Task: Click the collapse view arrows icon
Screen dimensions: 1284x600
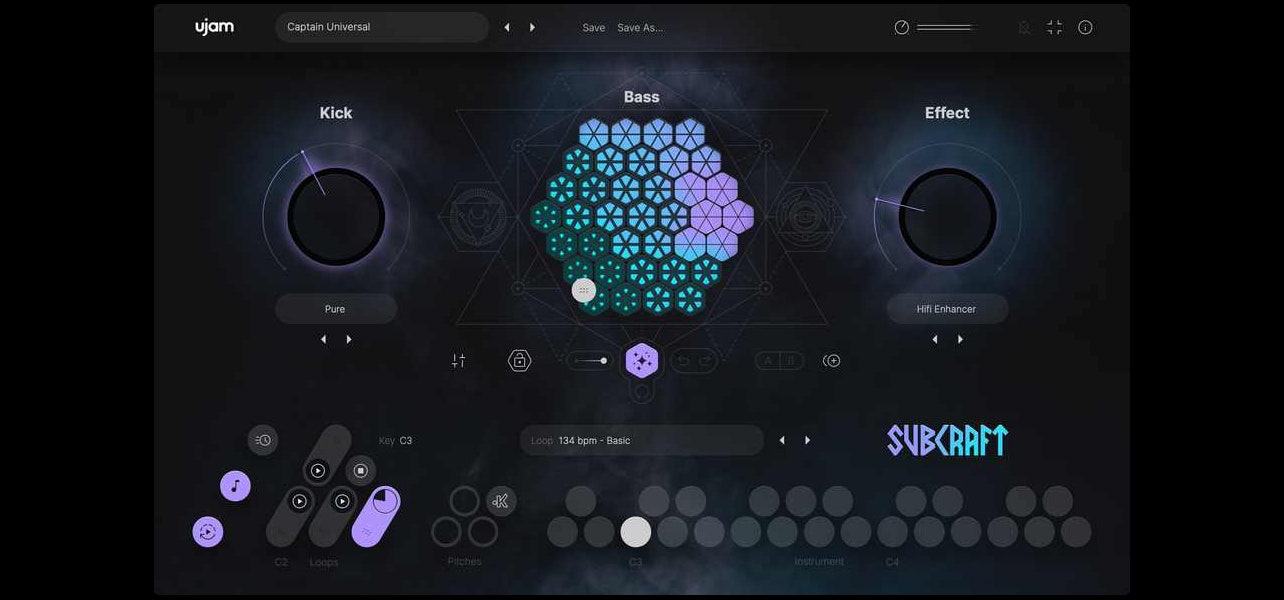Action: (1054, 28)
